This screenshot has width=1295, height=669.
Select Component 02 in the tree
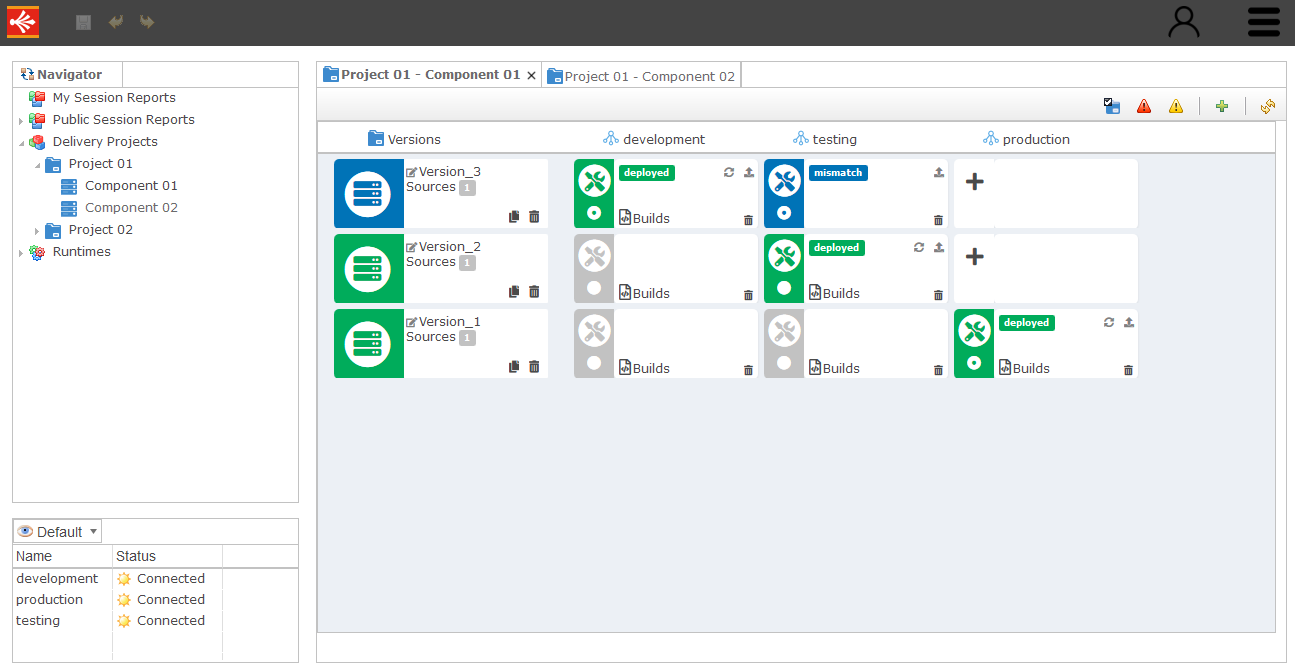[131, 207]
